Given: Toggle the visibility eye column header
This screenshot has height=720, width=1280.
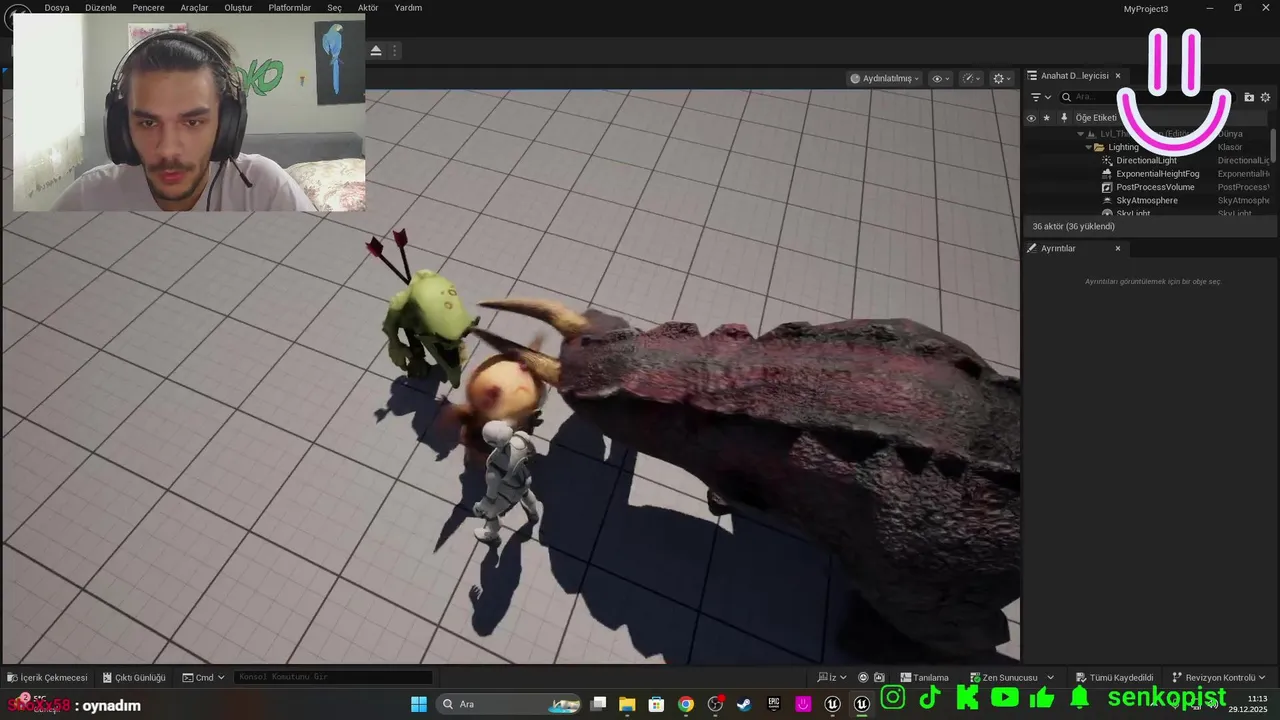Looking at the screenshot, I should tap(1031, 118).
